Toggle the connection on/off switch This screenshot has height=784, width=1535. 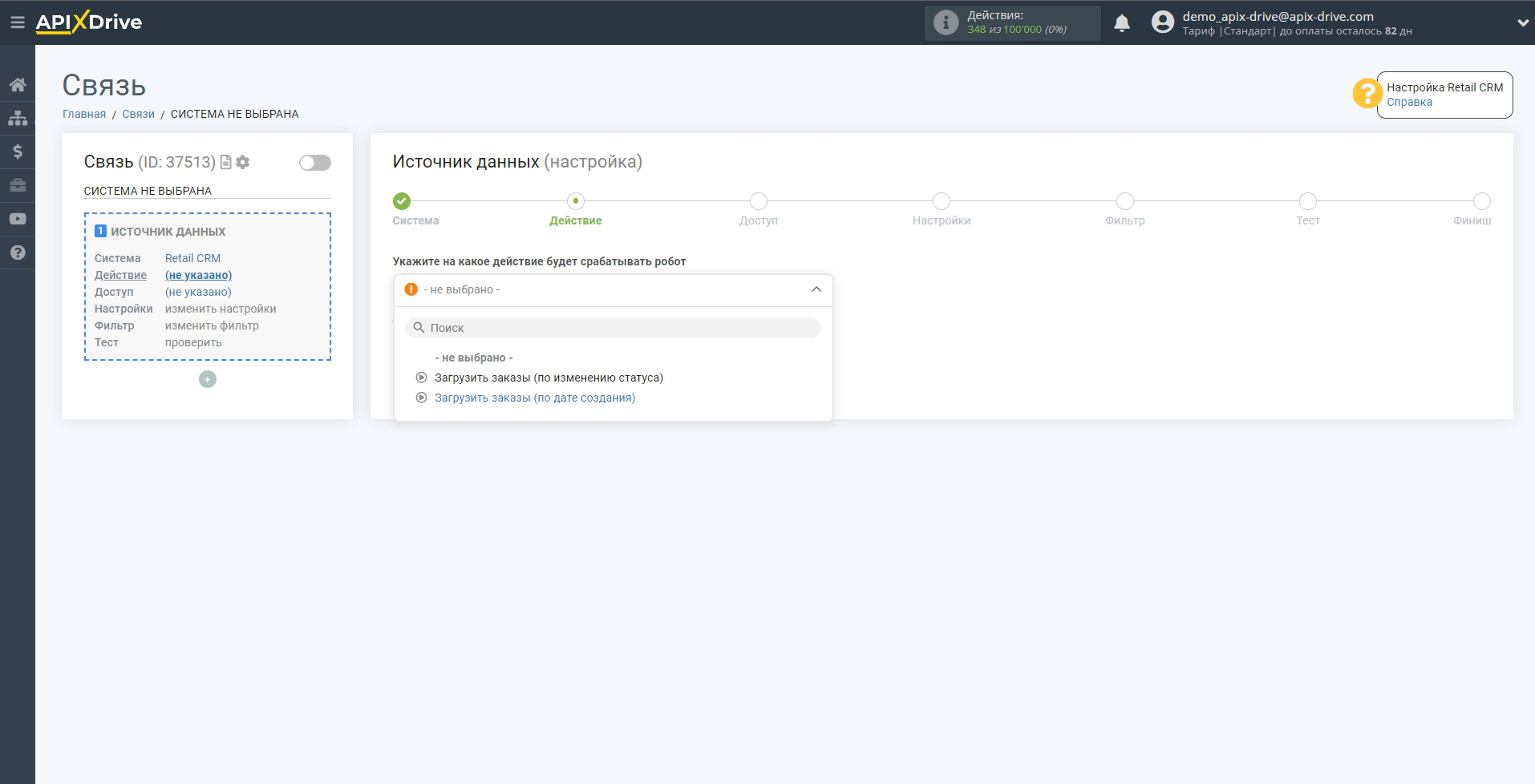coord(314,163)
